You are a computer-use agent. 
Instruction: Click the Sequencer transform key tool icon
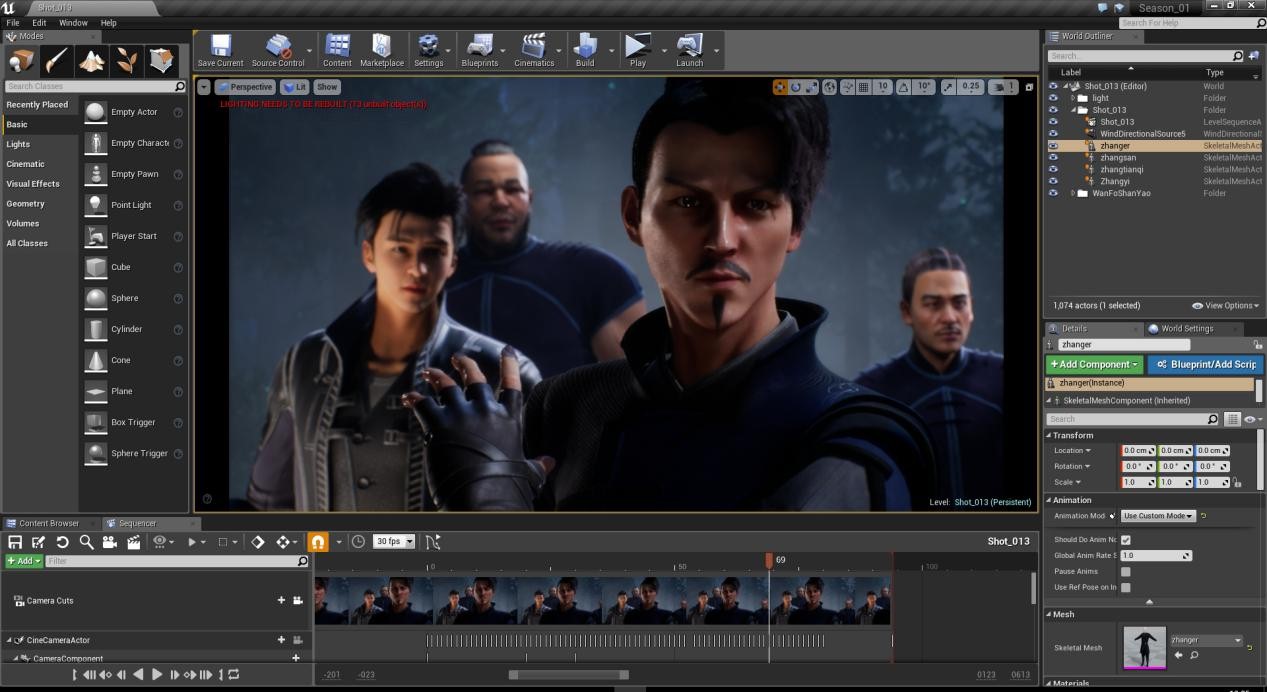click(283, 542)
